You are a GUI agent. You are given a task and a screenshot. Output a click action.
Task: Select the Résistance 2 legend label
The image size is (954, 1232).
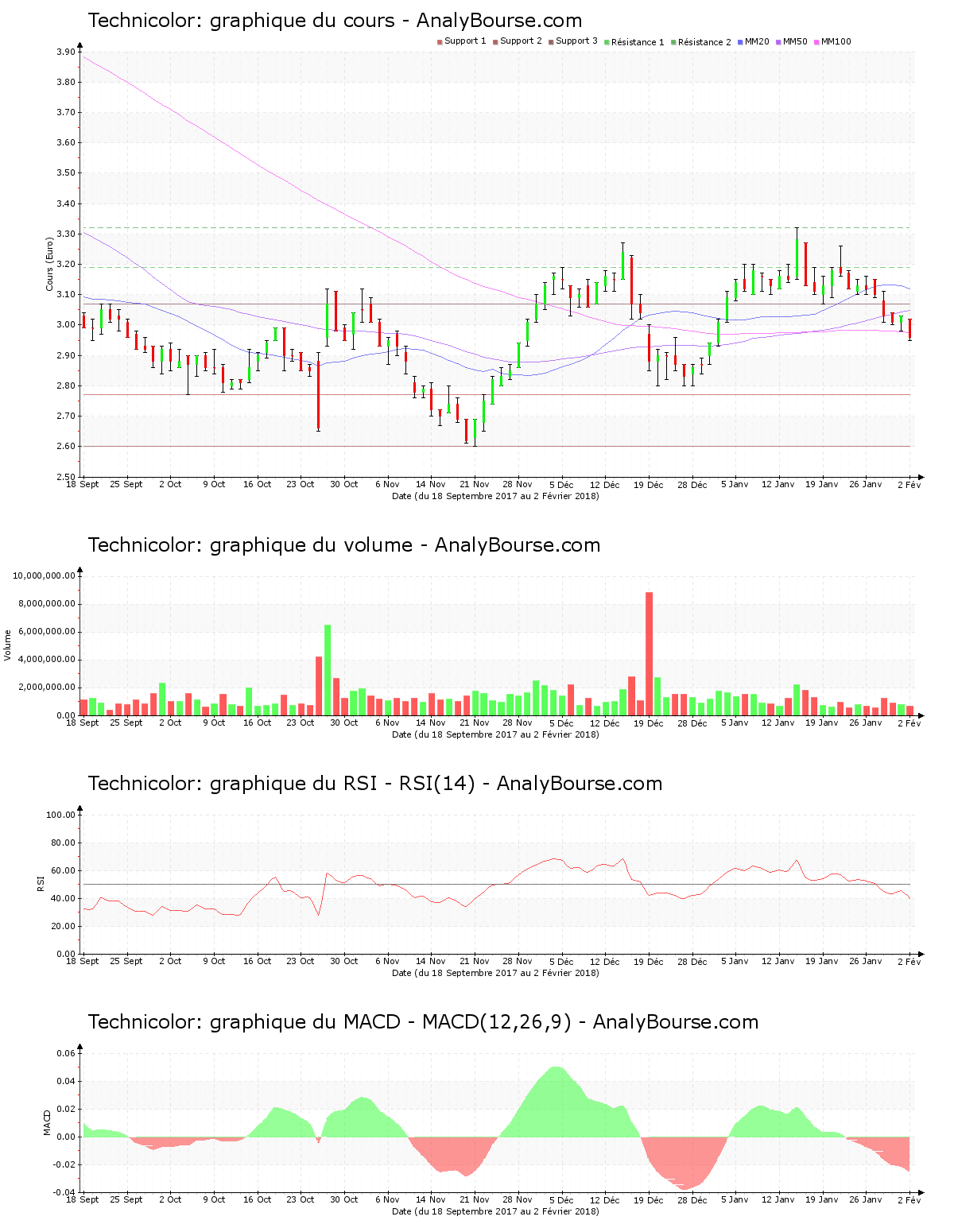tap(704, 42)
